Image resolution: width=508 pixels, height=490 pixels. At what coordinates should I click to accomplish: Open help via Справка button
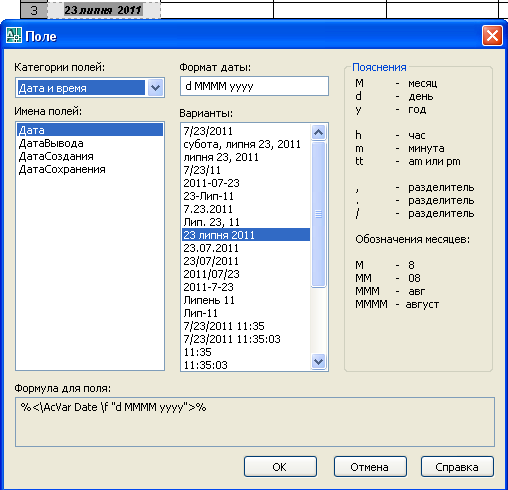[457, 467]
